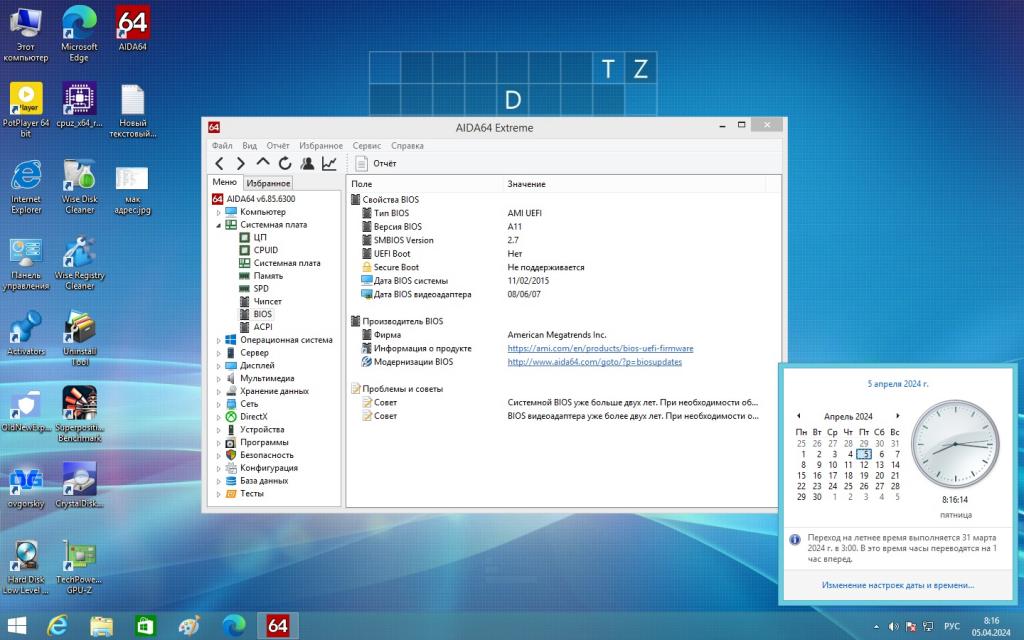Image resolution: width=1024 pixels, height=640 pixels.
Task: Open Wise Disk Cleaner desktop icon
Action: pos(79,186)
